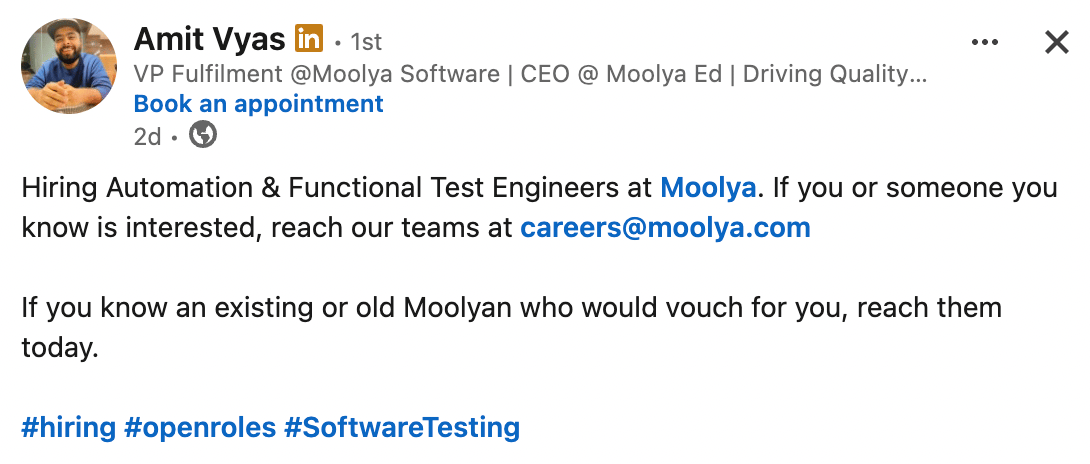Open Amit Vyas's profile photo

coord(69,66)
